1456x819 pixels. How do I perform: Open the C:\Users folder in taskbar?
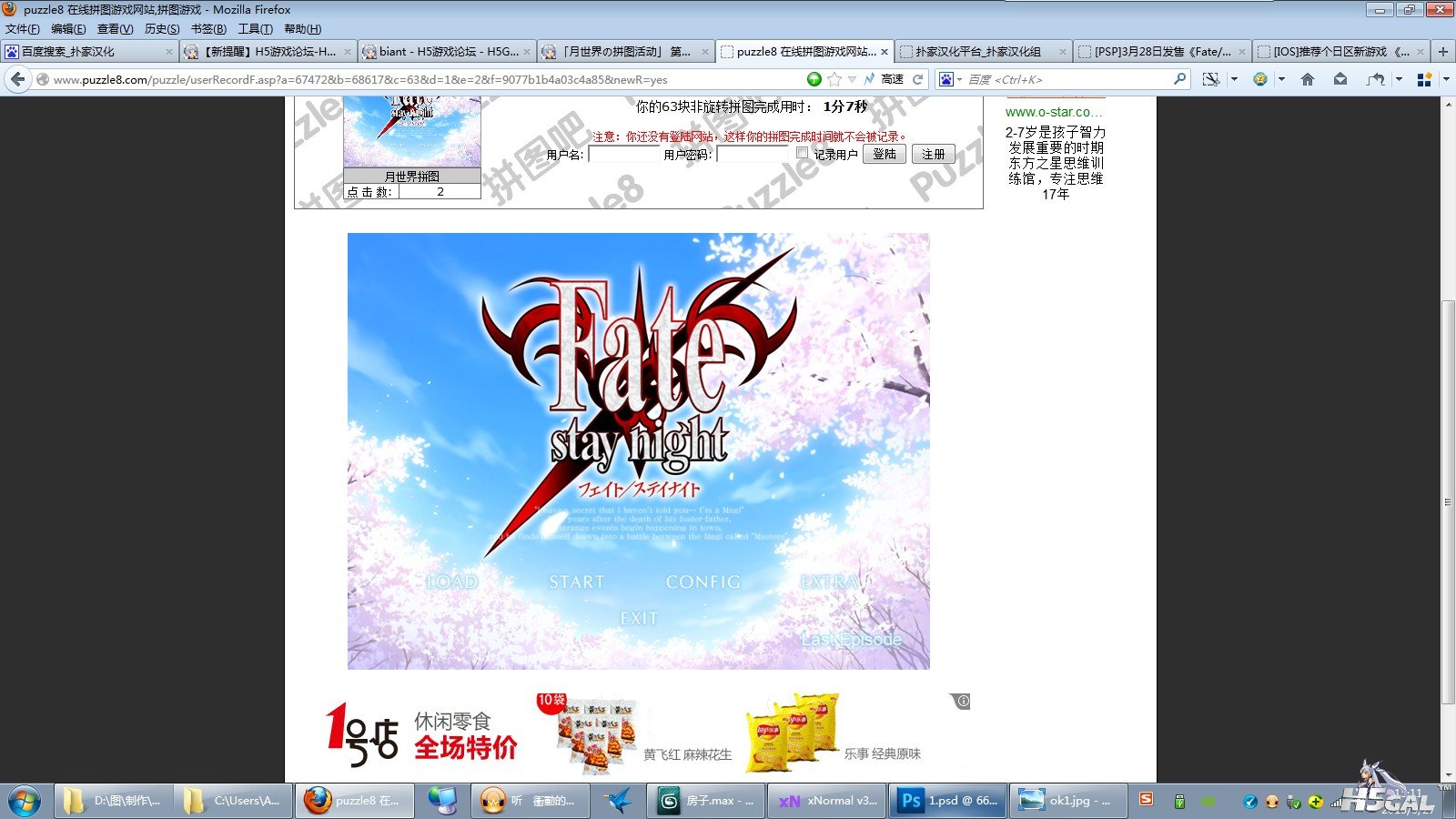[232, 801]
